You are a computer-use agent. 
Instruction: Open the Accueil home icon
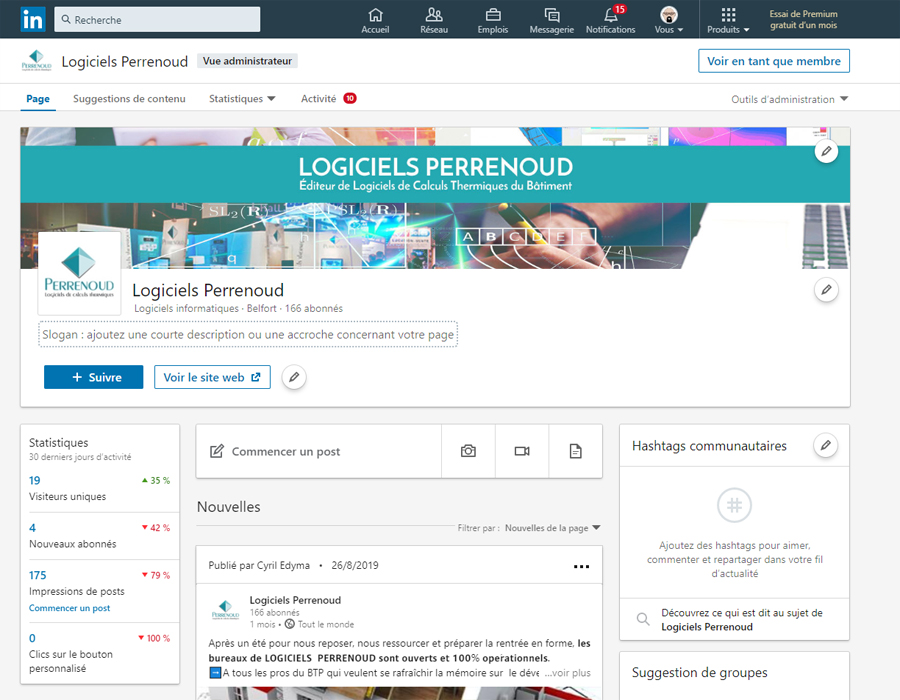pos(375,15)
